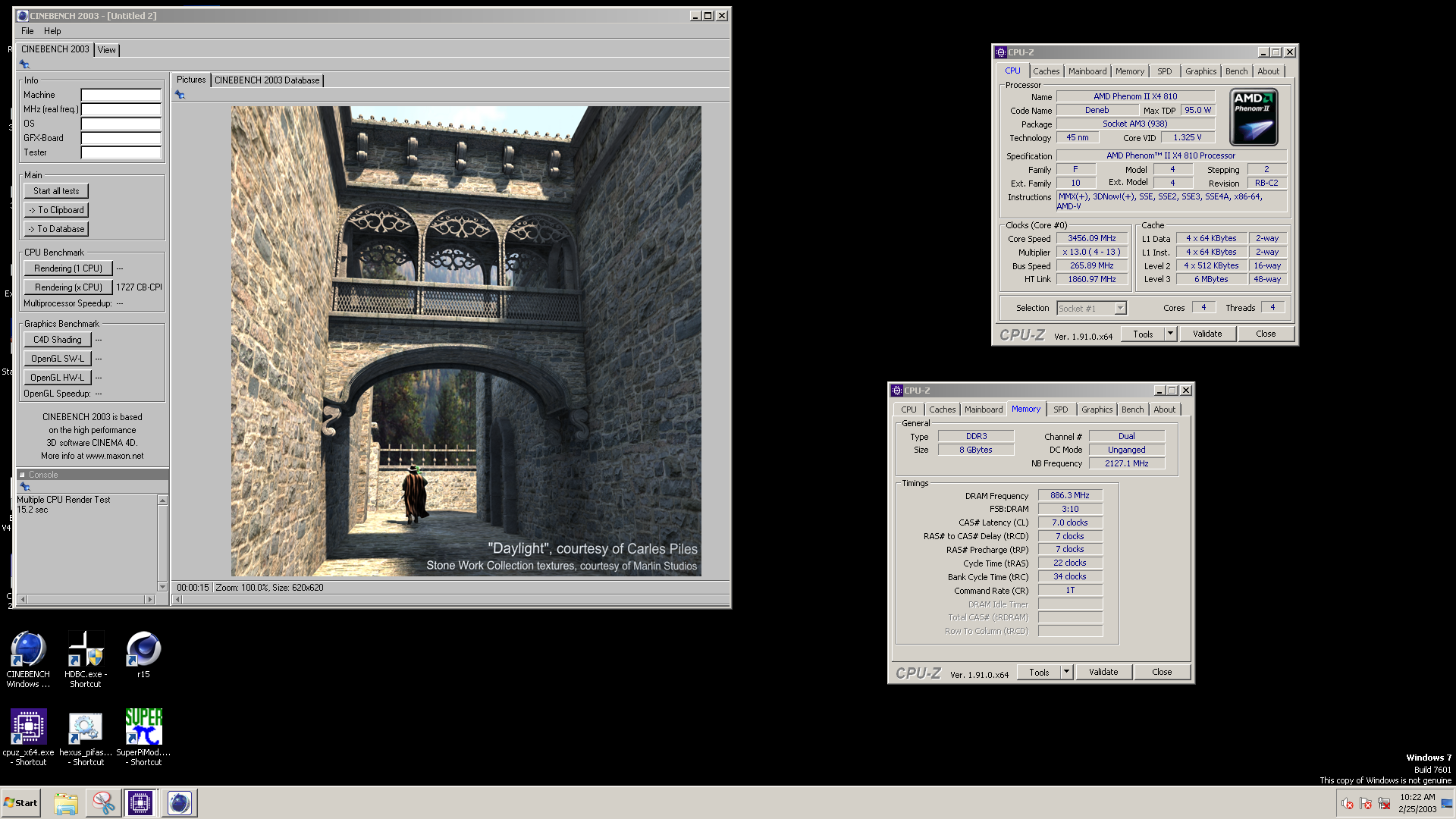
Task: Open the HDBC.exe desktop shortcut
Action: (x=86, y=658)
